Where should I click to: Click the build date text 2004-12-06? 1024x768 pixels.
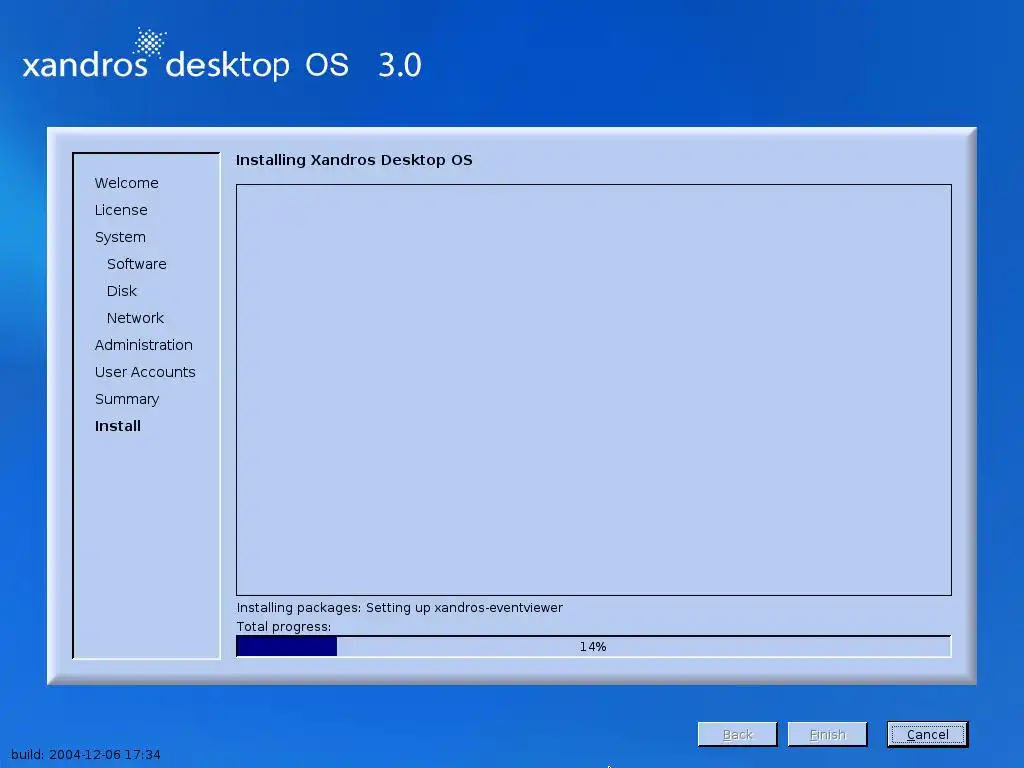tap(84, 754)
